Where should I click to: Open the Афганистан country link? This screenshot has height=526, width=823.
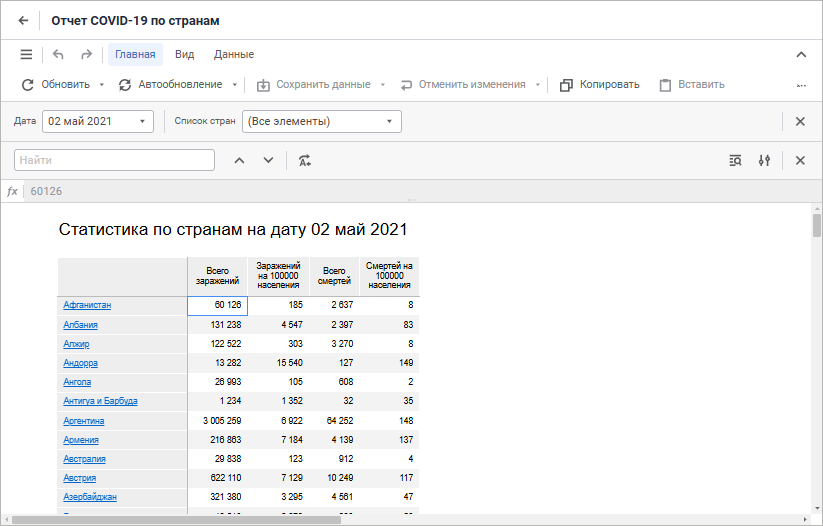pos(87,305)
